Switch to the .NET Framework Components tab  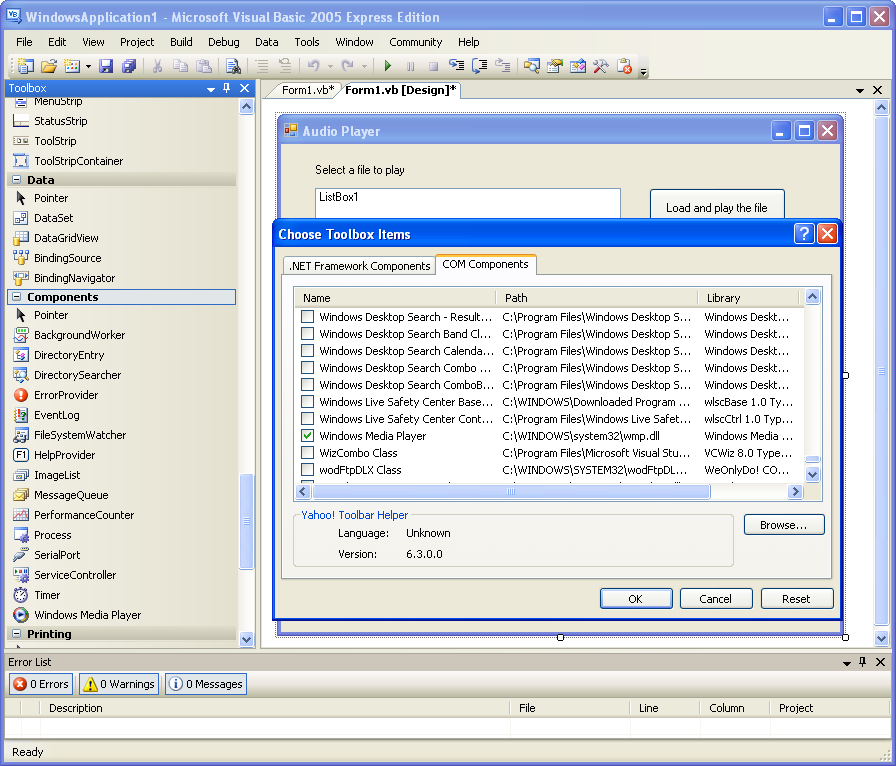[359, 266]
